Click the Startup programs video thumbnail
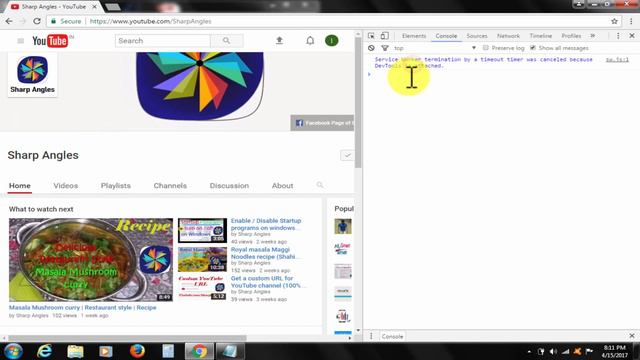Image resolution: width=640 pixels, height=360 pixels. point(202,231)
